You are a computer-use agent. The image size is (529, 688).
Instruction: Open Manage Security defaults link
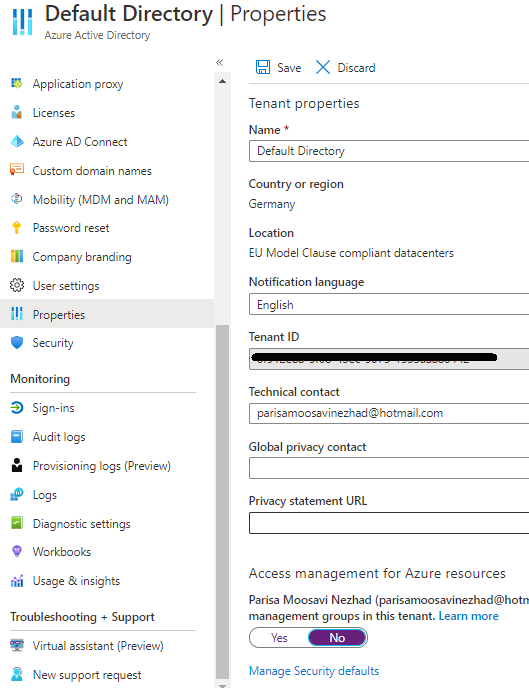click(x=314, y=670)
